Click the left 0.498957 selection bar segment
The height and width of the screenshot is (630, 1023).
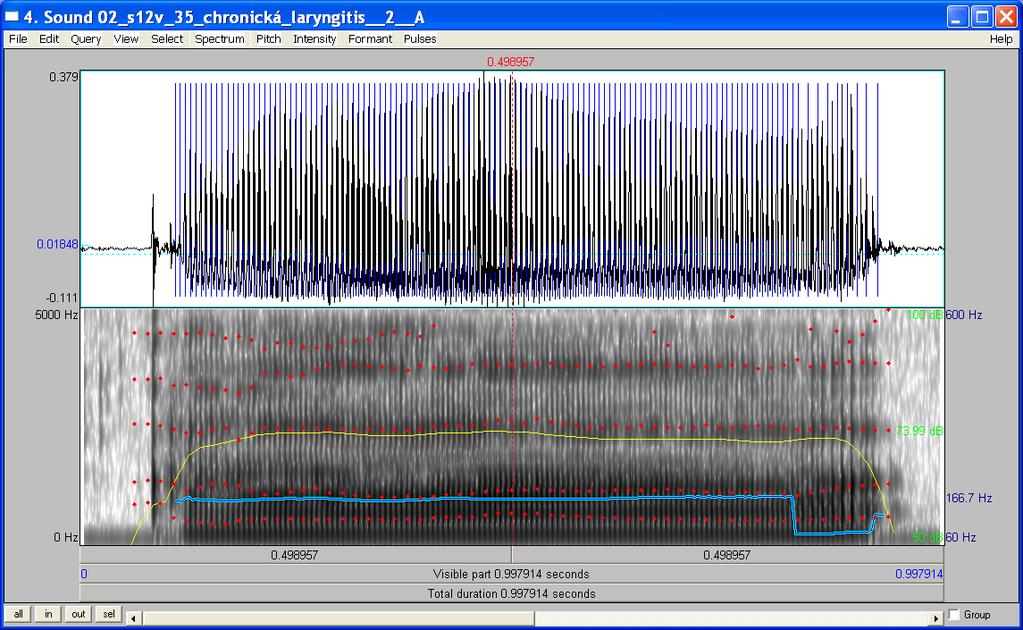(296, 555)
